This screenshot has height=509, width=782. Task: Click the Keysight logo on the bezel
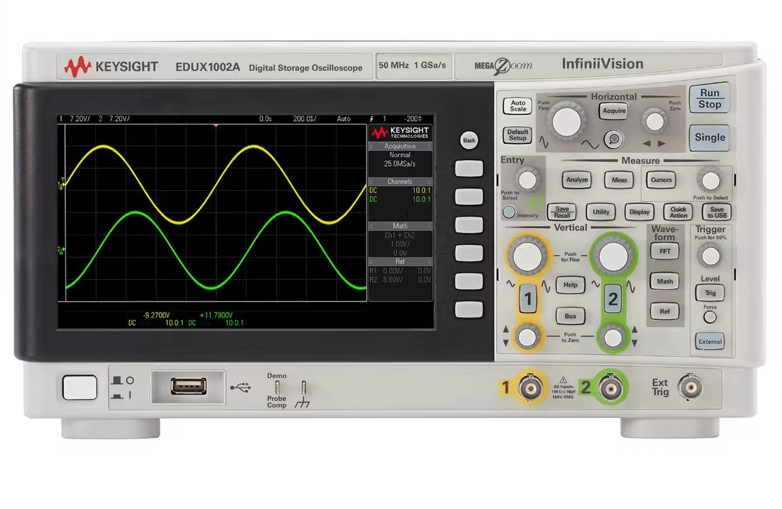point(111,67)
